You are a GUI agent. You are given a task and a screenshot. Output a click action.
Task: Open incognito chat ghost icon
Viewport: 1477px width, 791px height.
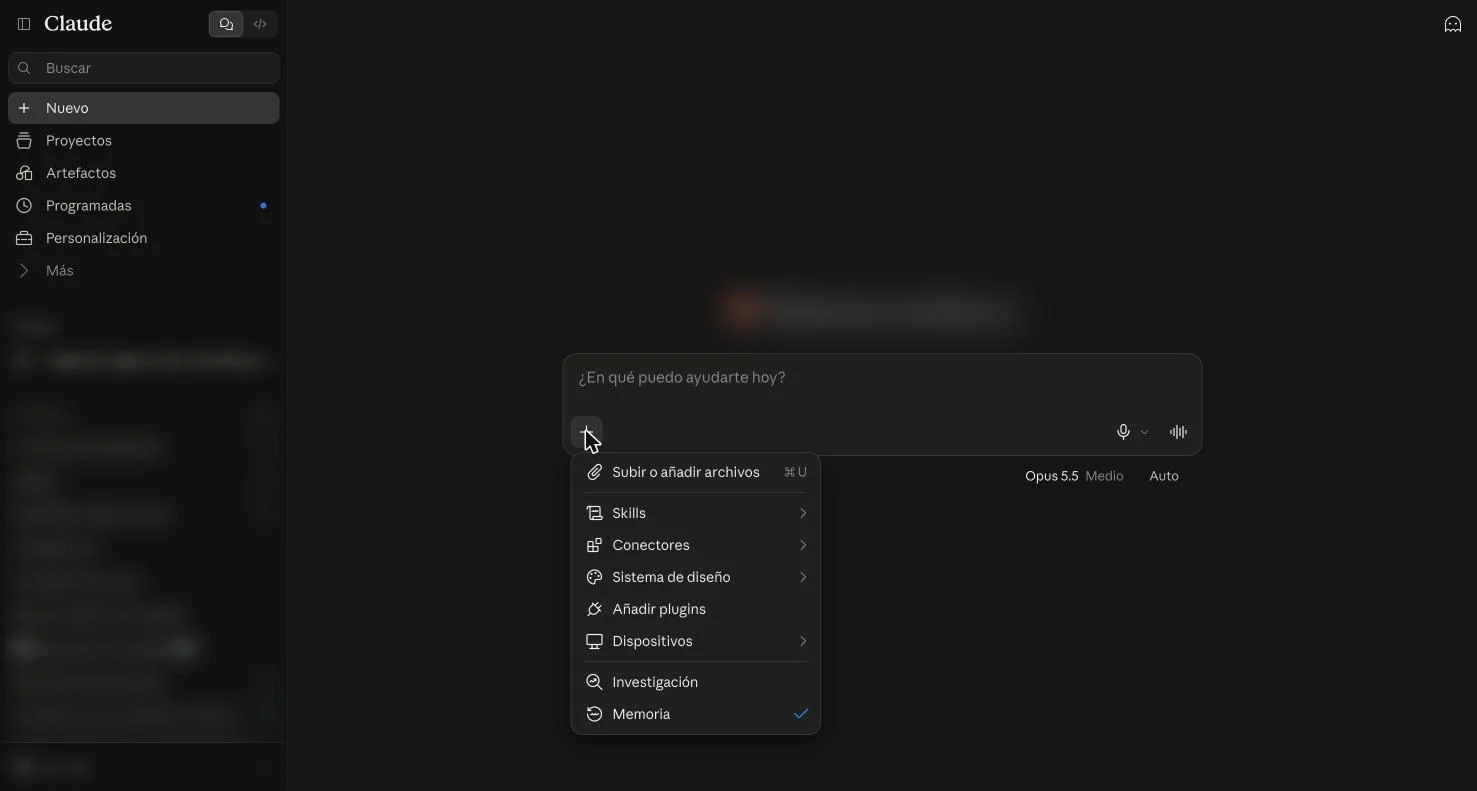[x=1453, y=24]
